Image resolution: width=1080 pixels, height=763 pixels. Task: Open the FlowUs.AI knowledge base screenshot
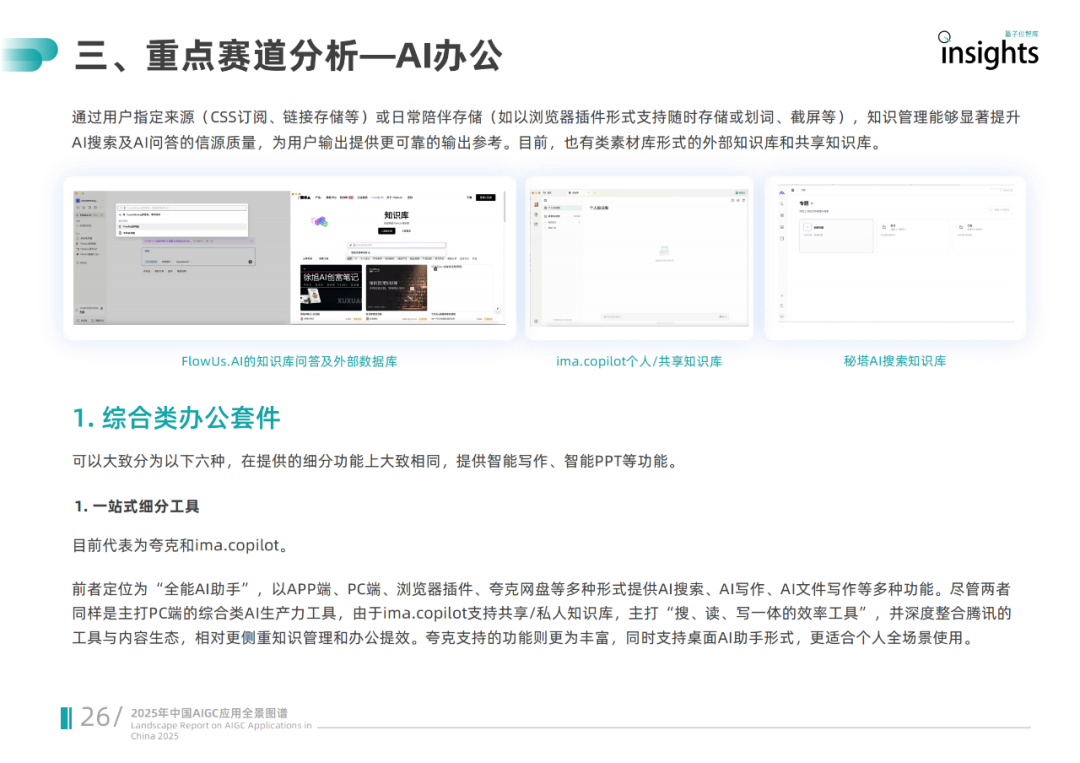[x=289, y=257]
